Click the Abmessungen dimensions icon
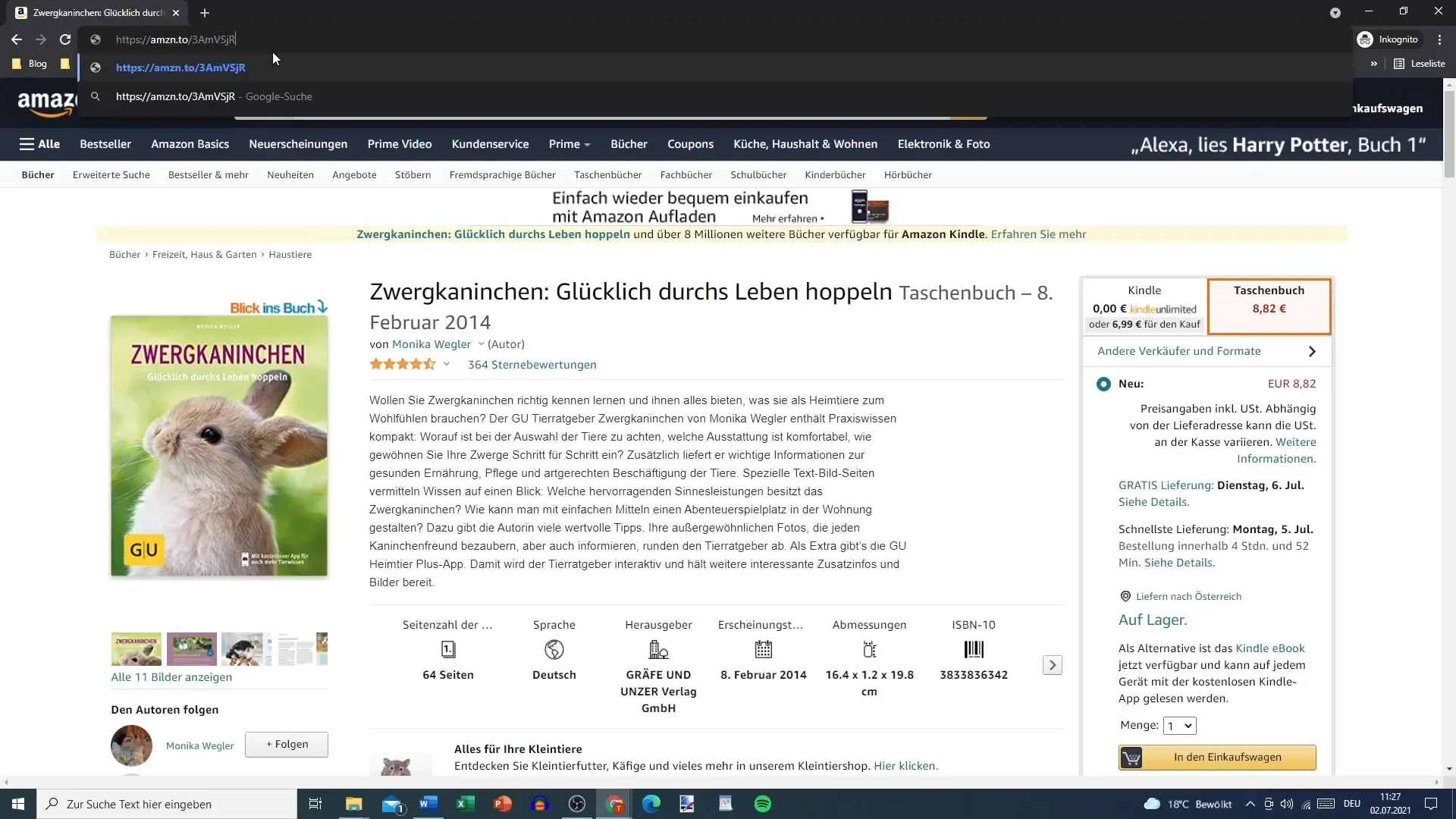1456x819 pixels. [x=869, y=650]
